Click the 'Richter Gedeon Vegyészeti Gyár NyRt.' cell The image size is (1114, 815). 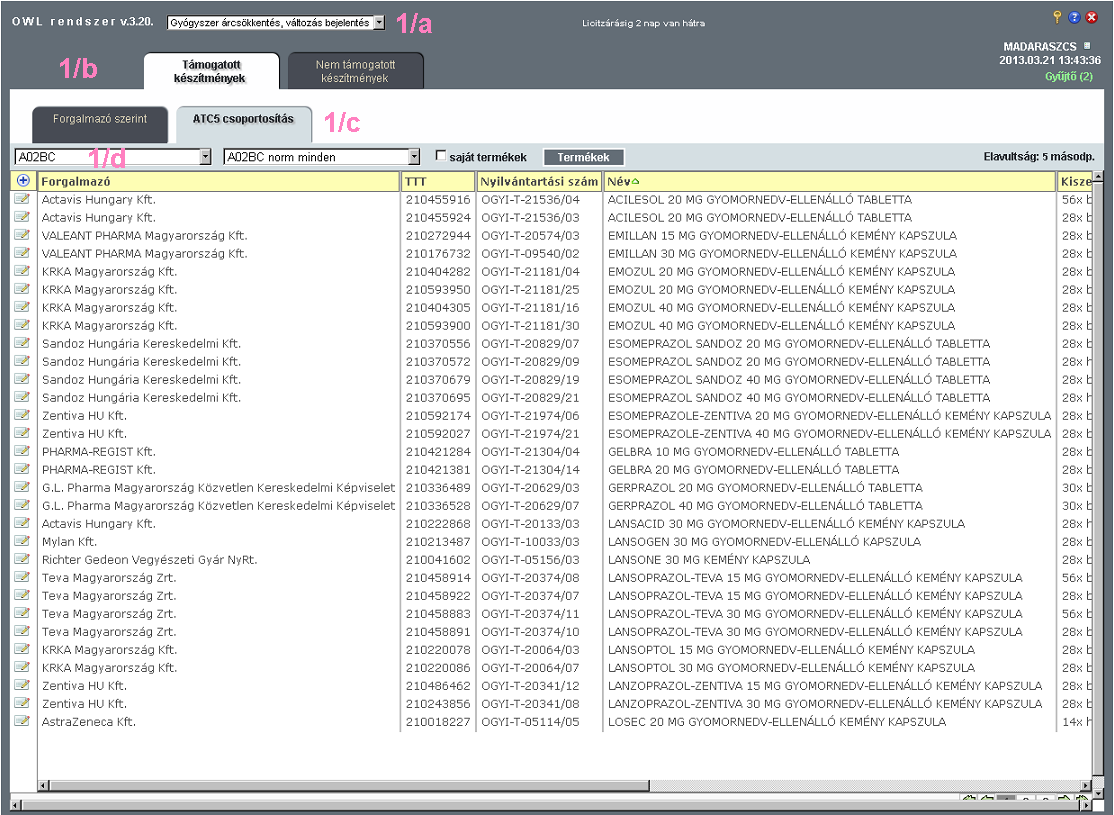point(149,560)
